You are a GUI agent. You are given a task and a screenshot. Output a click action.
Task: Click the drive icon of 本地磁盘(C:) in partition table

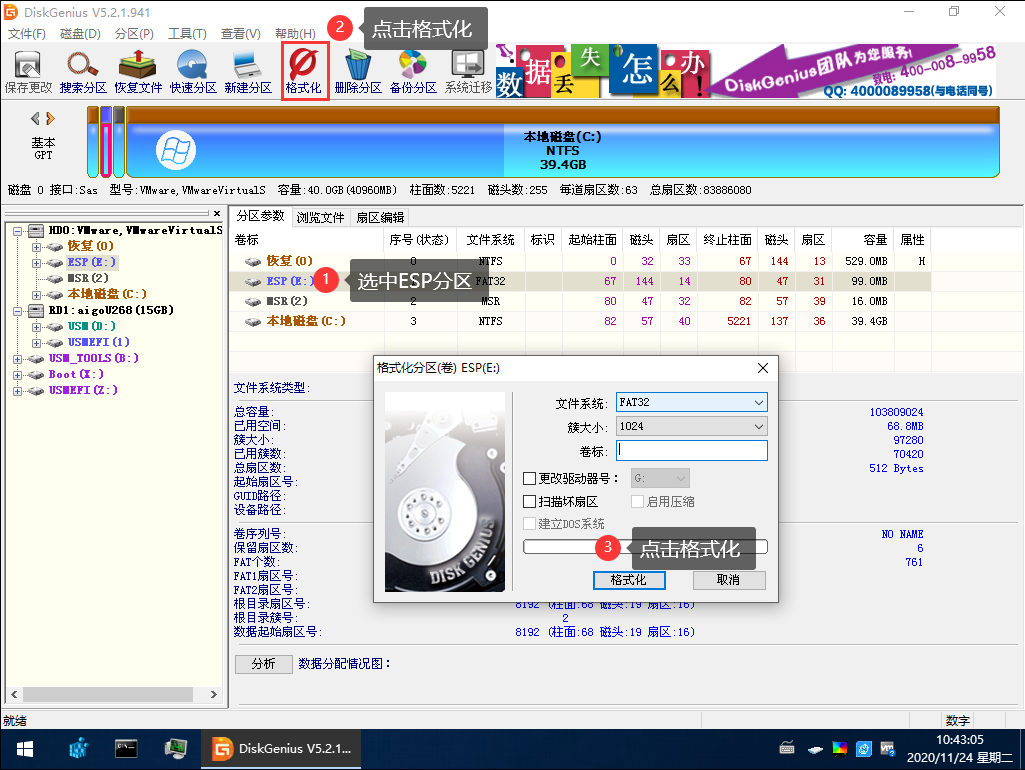tap(252, 322)
